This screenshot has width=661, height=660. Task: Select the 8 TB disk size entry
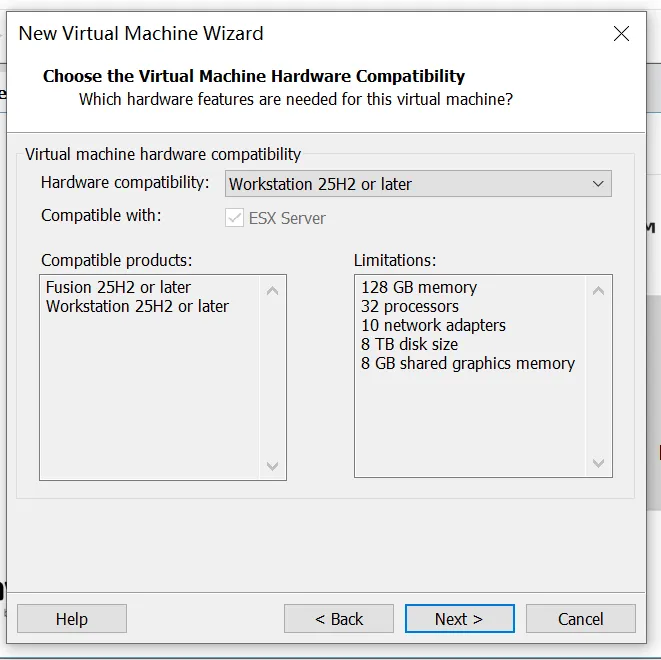tap(409, 344)
